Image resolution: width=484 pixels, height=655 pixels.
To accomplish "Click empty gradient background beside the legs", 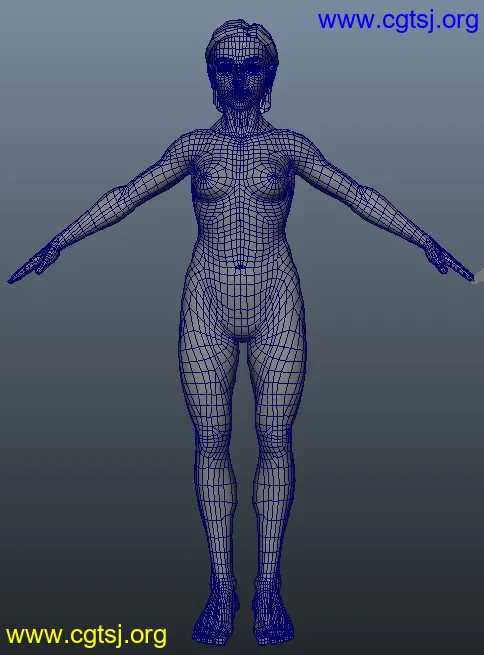I will (376, 460).
